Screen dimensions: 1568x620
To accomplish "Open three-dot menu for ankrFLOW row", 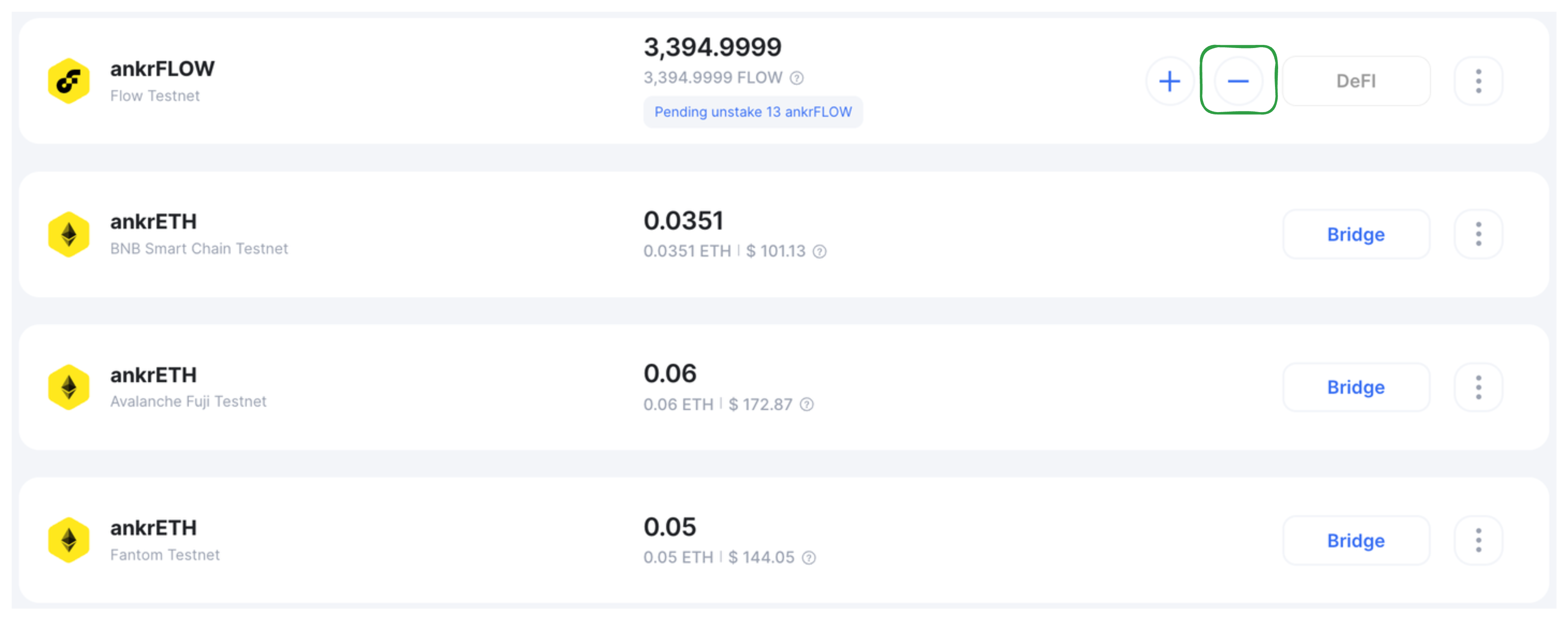I will click(x=1478, y=81).
